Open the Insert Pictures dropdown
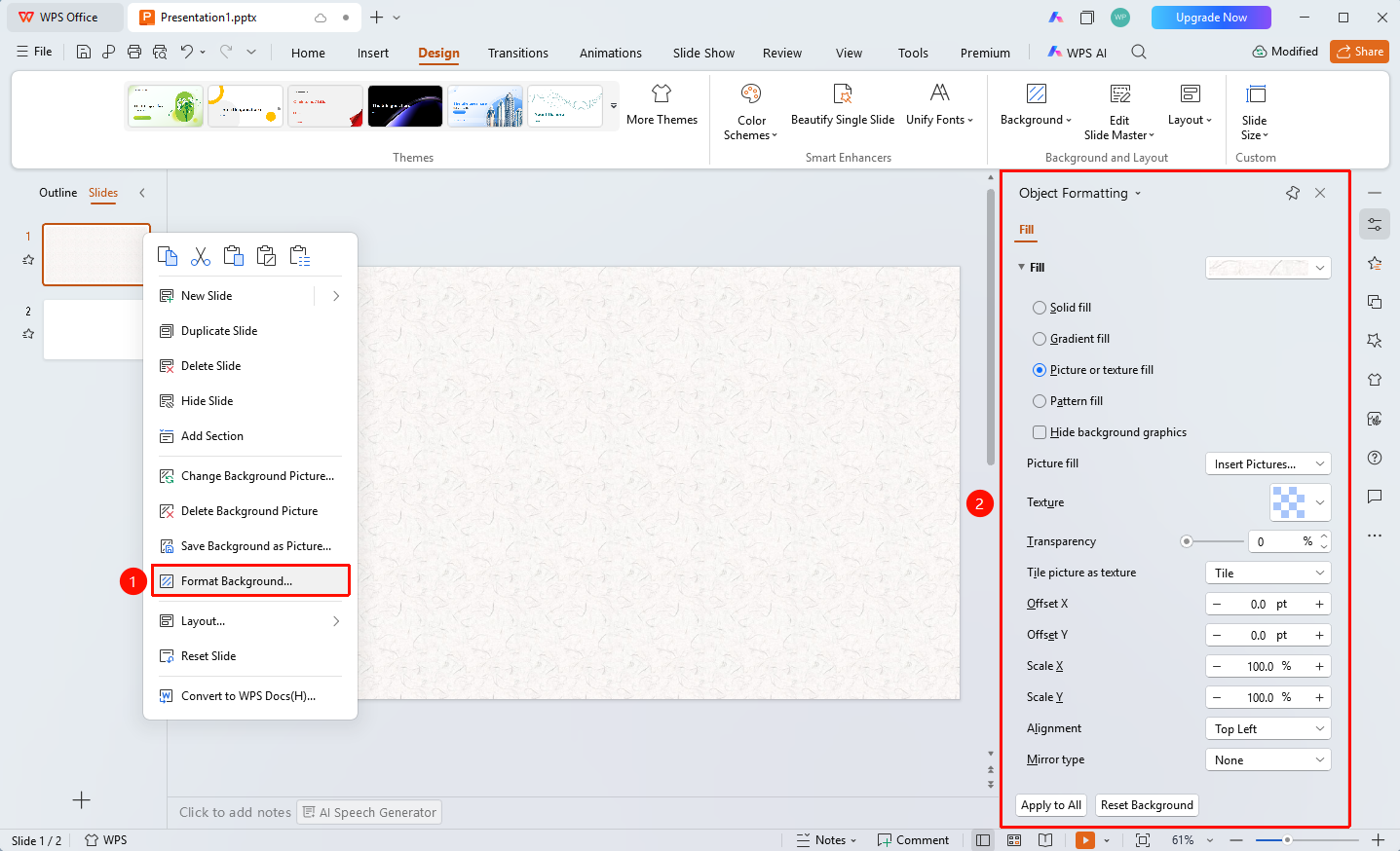1400x851 pixels. point(1268,464)
